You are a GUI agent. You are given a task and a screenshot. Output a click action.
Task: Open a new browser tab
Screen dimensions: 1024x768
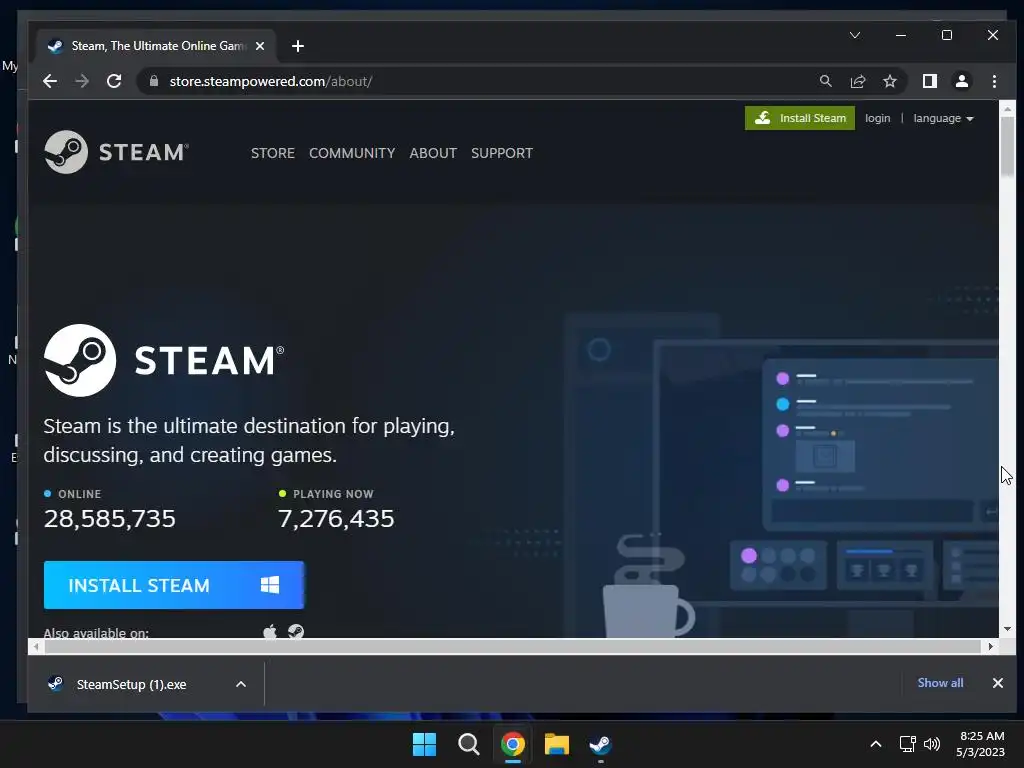298,46
